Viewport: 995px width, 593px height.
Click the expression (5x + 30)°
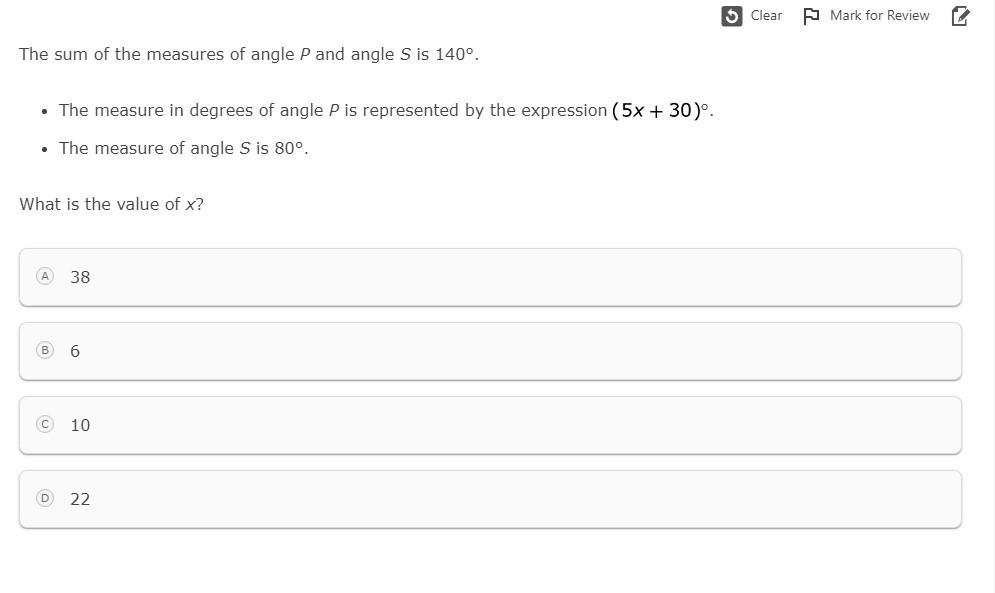click(x=660, y=111)
